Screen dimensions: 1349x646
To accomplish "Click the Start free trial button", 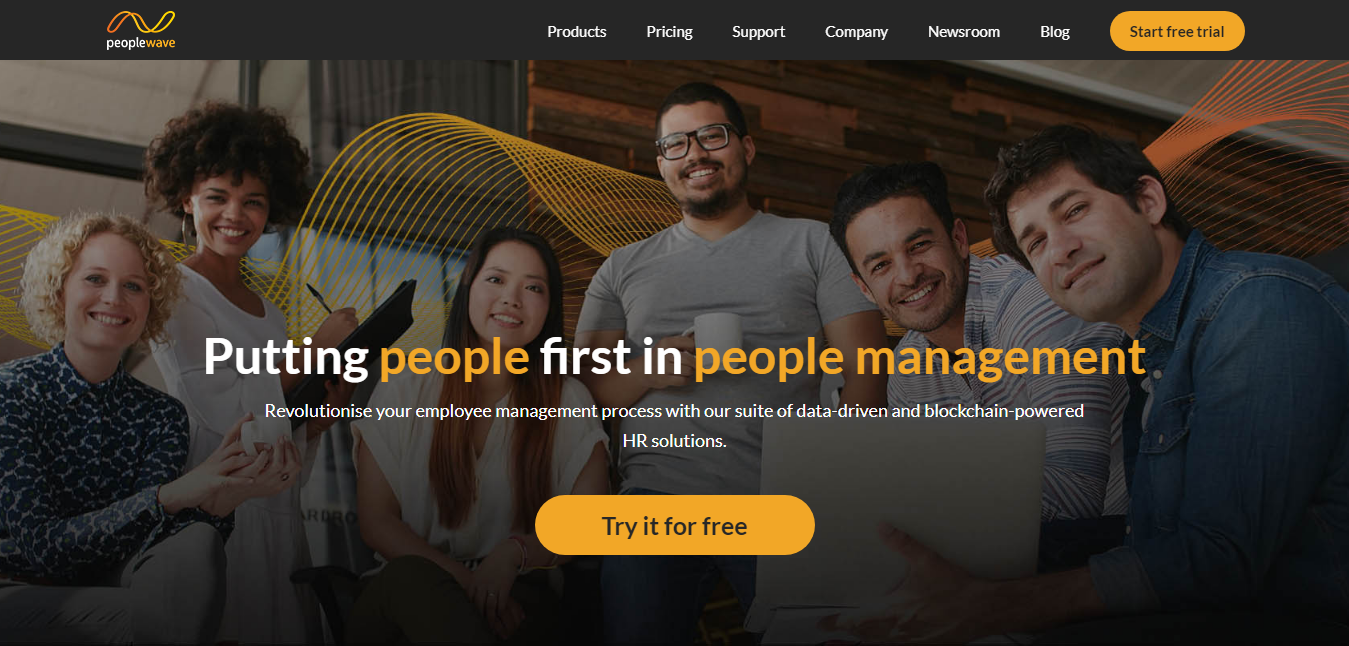I will (x=1177, y=31).
